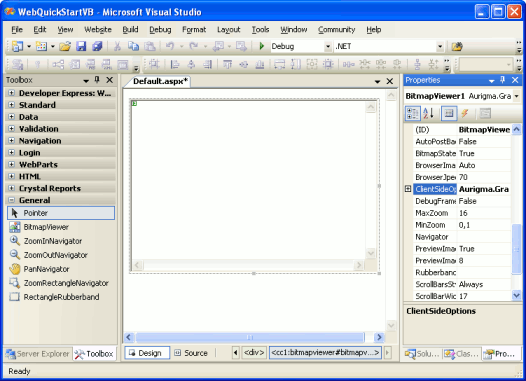This screenshot has height=381, width=526.
Task: Sort properties with Alphabetical A-Z icon
Action: coord(428,113)
